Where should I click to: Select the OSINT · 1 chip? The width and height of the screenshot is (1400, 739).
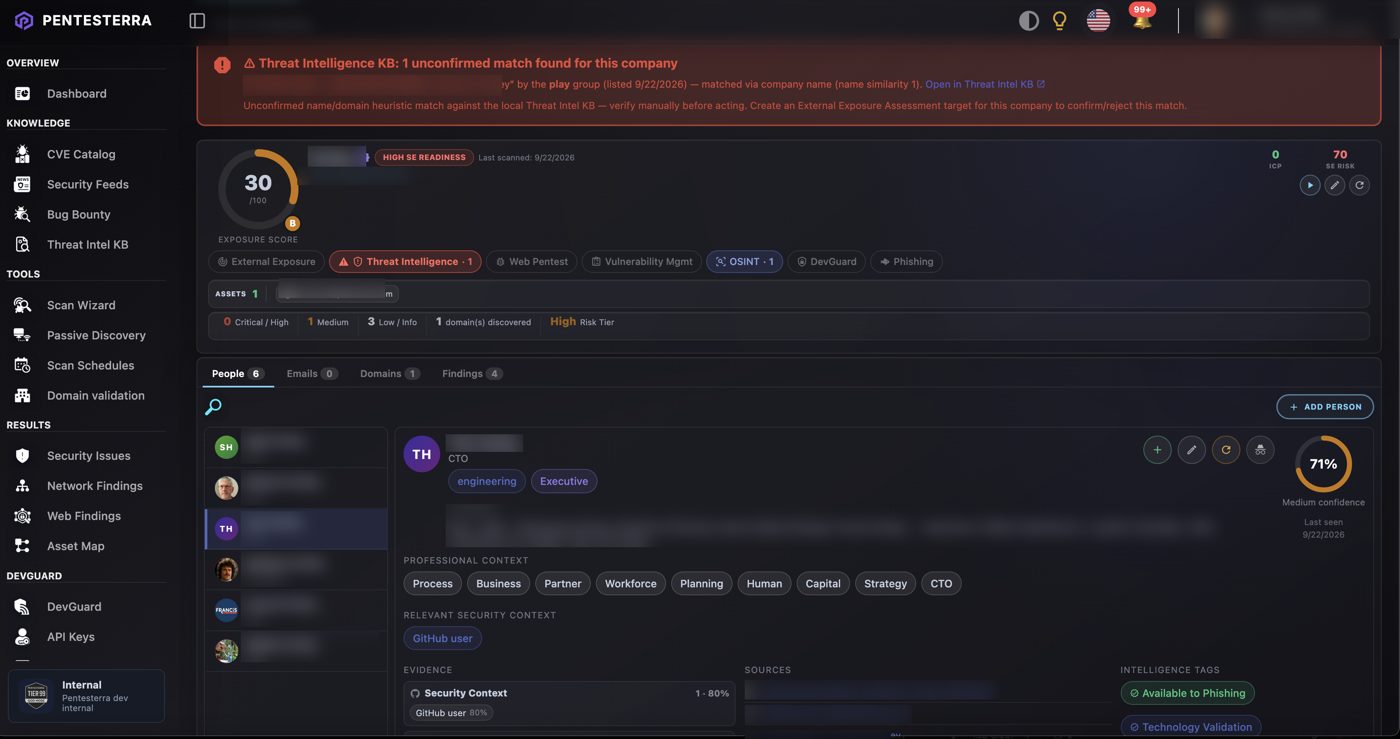744,262
